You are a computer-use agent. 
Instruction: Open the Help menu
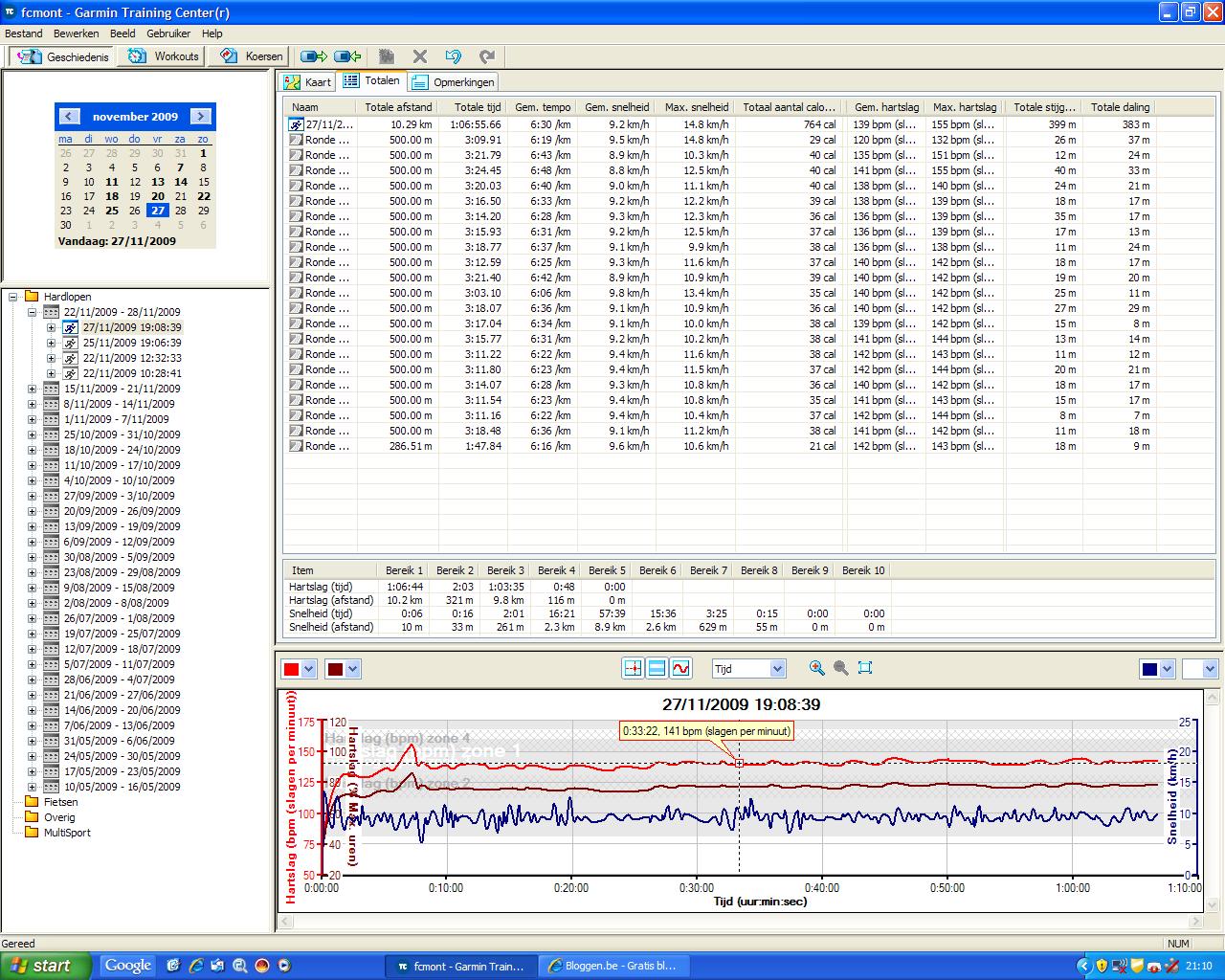point(212,33)
